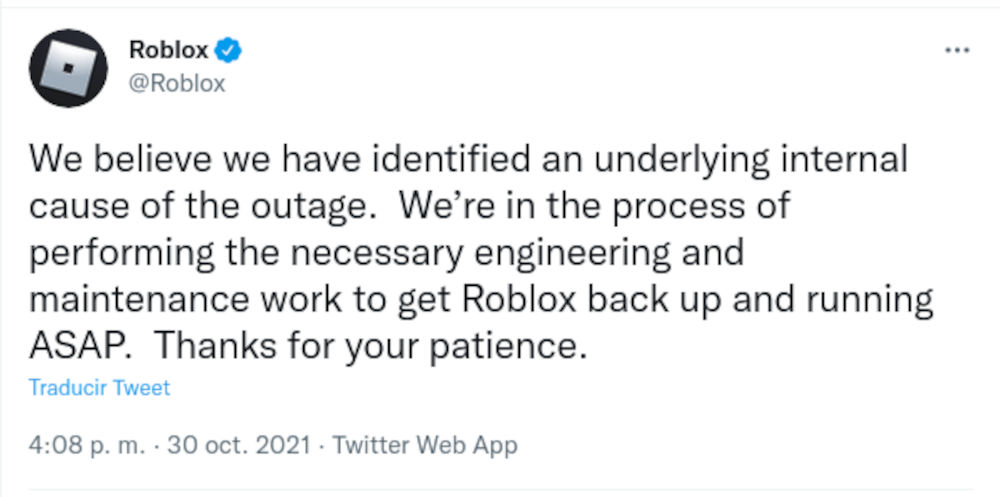Open the three-dot more options menu
The image size is (1000, 497).
(x=957, y=50)
